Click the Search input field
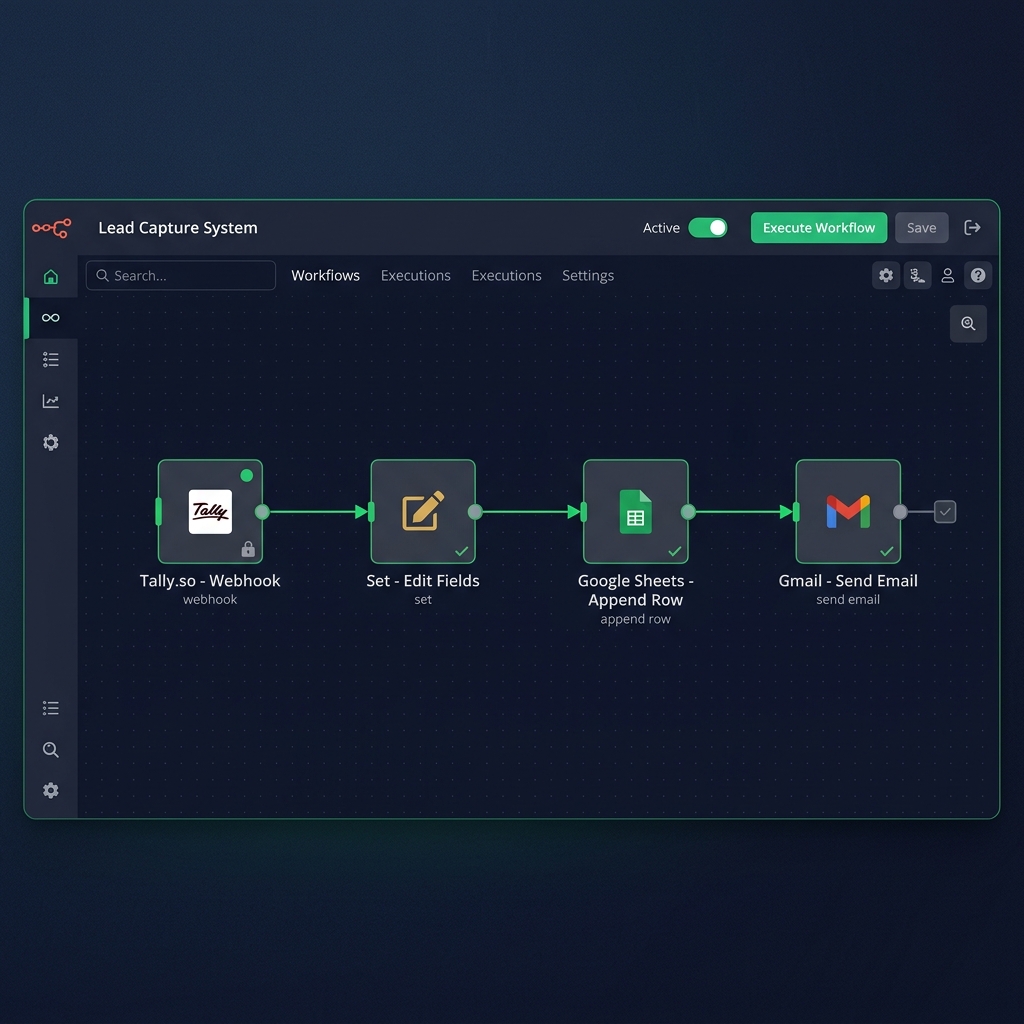 (x=181, y=275)
